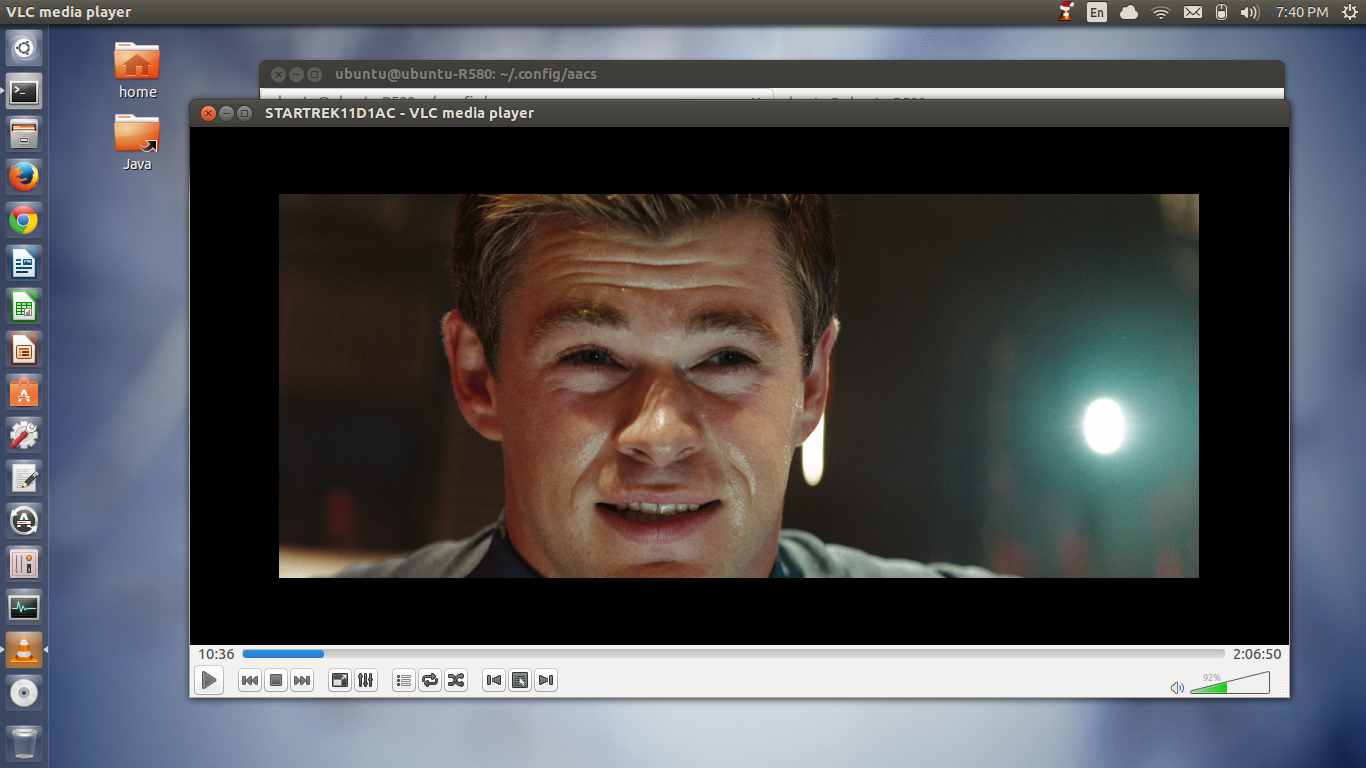The width and height of the screenshot is (1366, 768).
Task: Open the disc drive icon in launcher
Action: tap(24, 693)
